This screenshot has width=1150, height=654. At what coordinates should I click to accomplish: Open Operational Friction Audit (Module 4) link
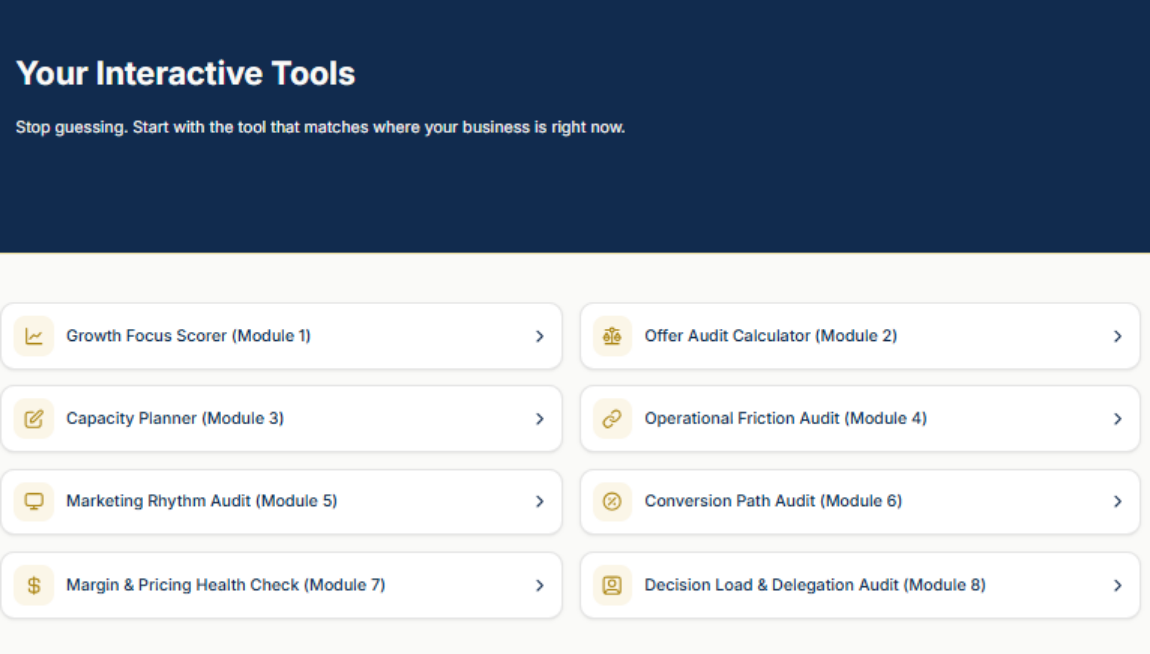(860, 419)
